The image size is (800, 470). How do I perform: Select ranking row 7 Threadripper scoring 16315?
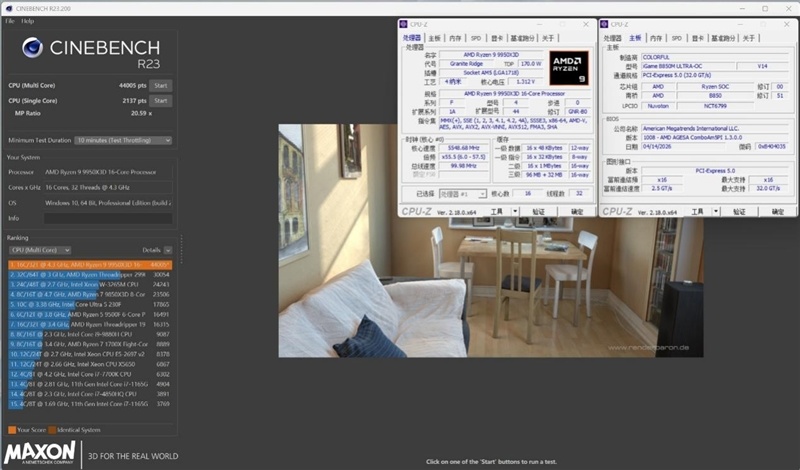click(x=90, y=325)
